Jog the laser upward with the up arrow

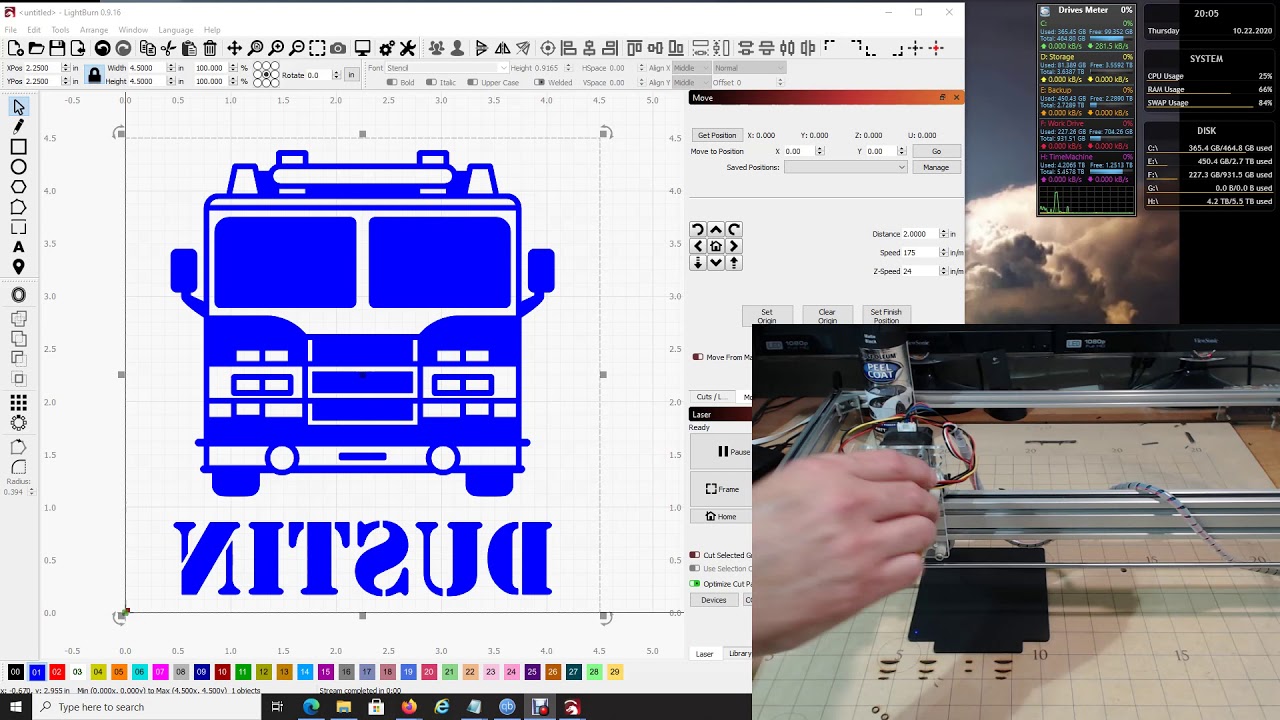pyautogui.click(x=716, y=230)
